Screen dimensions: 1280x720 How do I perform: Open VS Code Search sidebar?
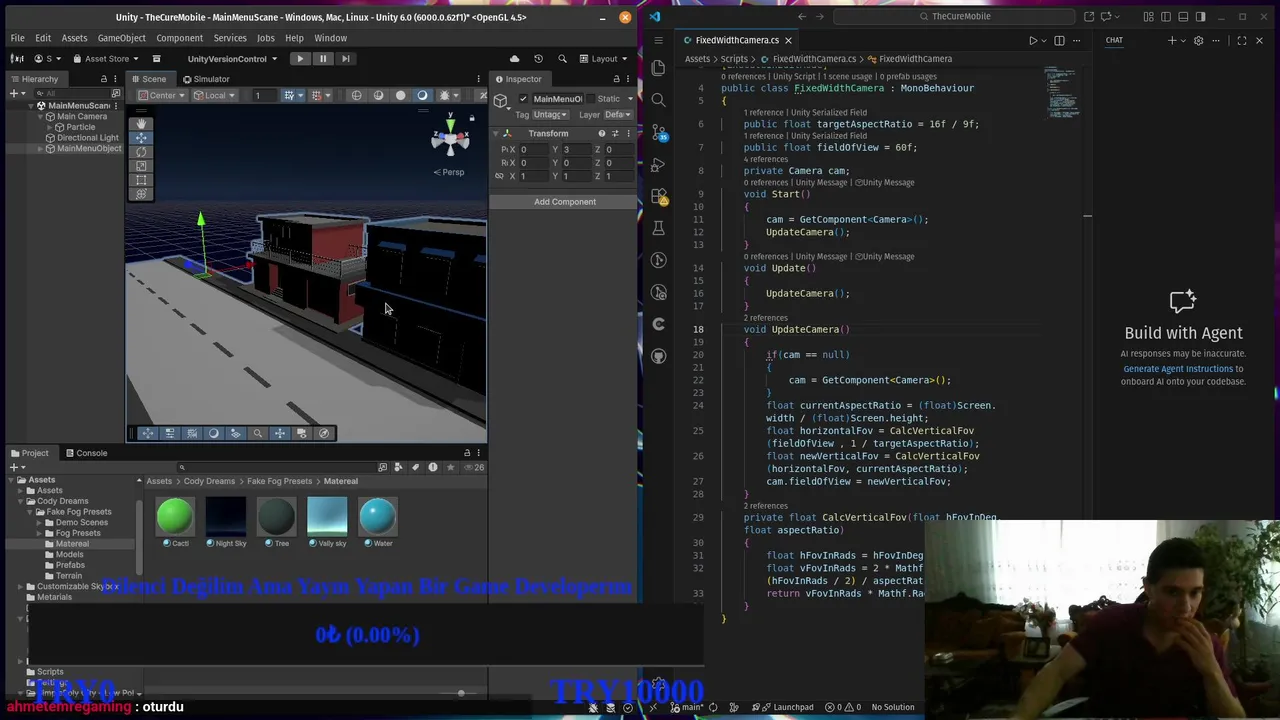click(x=658, y=99)
